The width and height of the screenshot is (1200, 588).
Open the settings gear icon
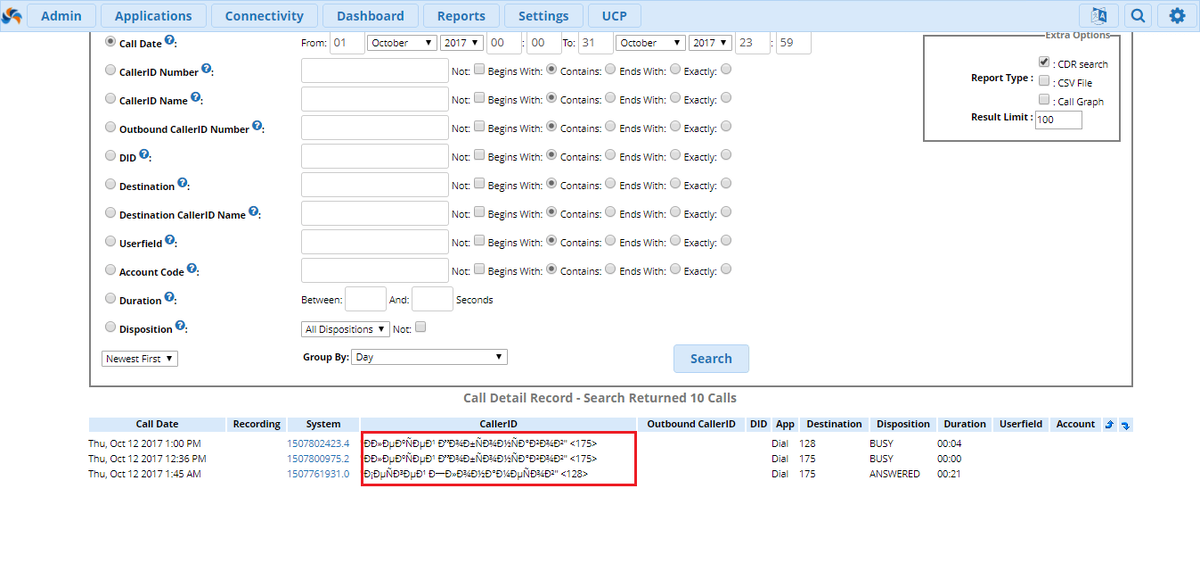point(1177,15)
